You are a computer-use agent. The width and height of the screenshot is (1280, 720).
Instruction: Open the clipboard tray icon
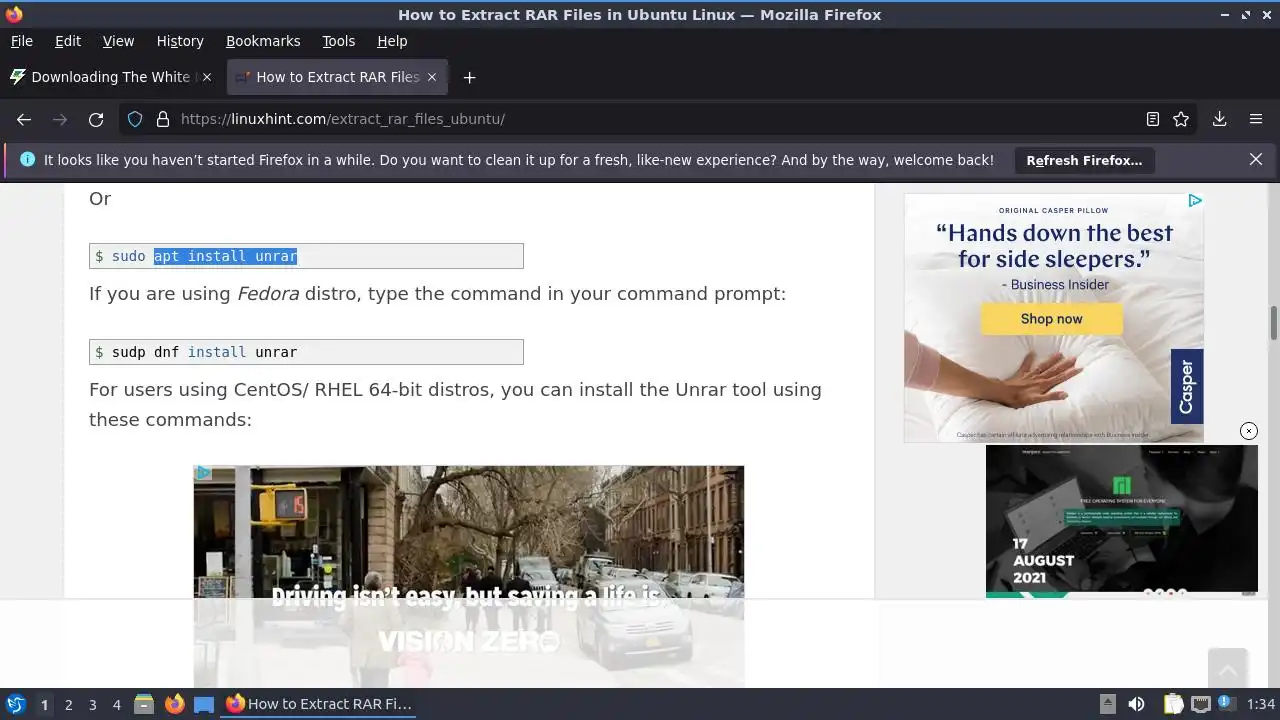(x=1173, y=704)
